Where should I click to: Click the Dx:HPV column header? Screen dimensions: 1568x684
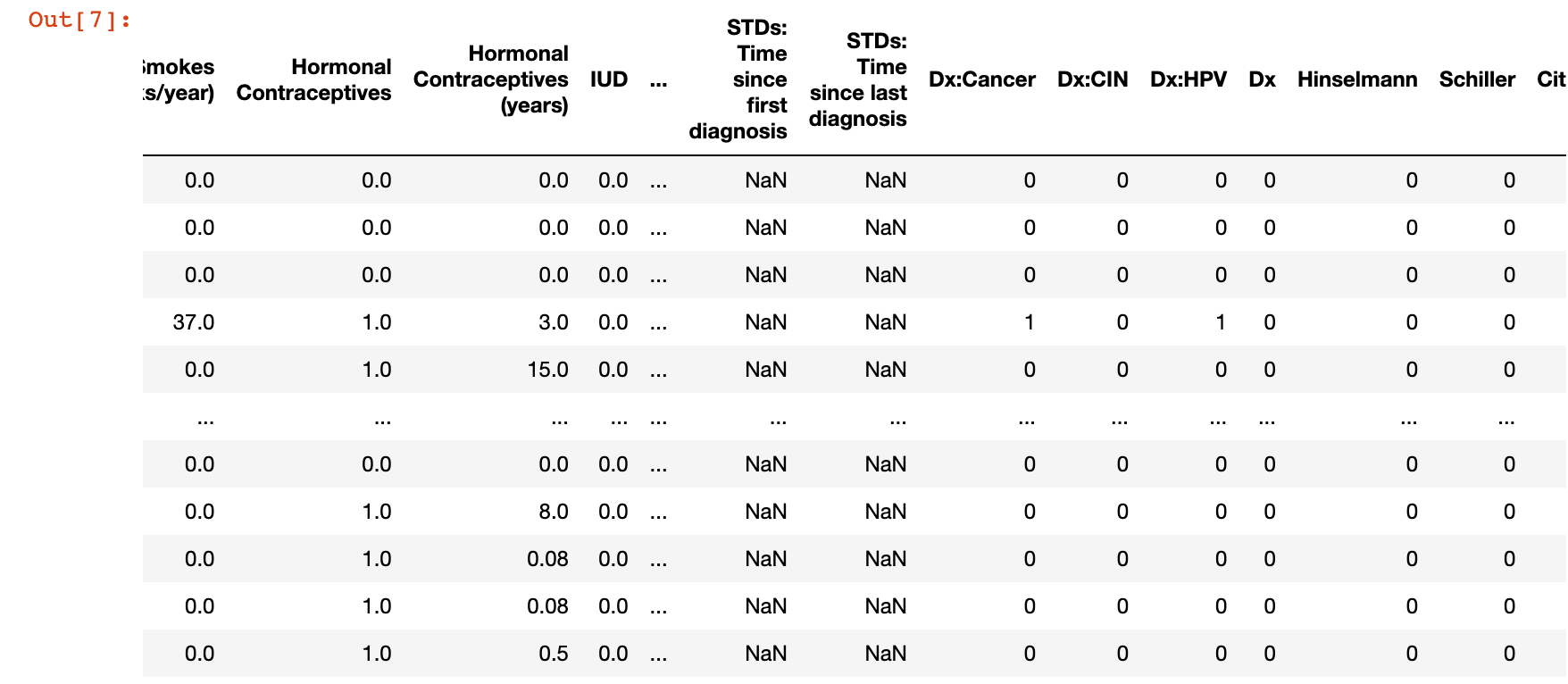pyautogui.click(x=1189, y=79)
